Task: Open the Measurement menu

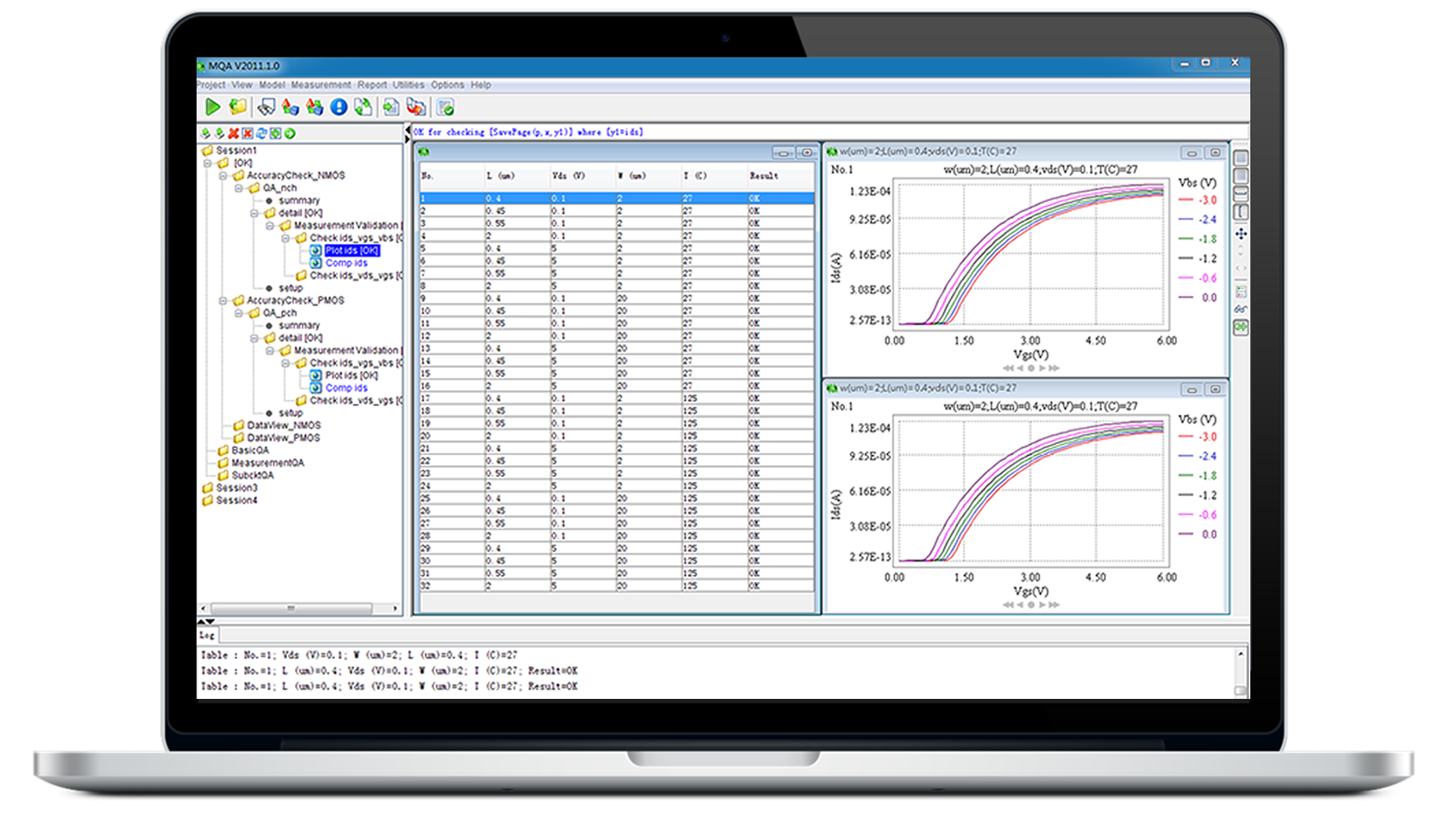Action: (320, 85)
